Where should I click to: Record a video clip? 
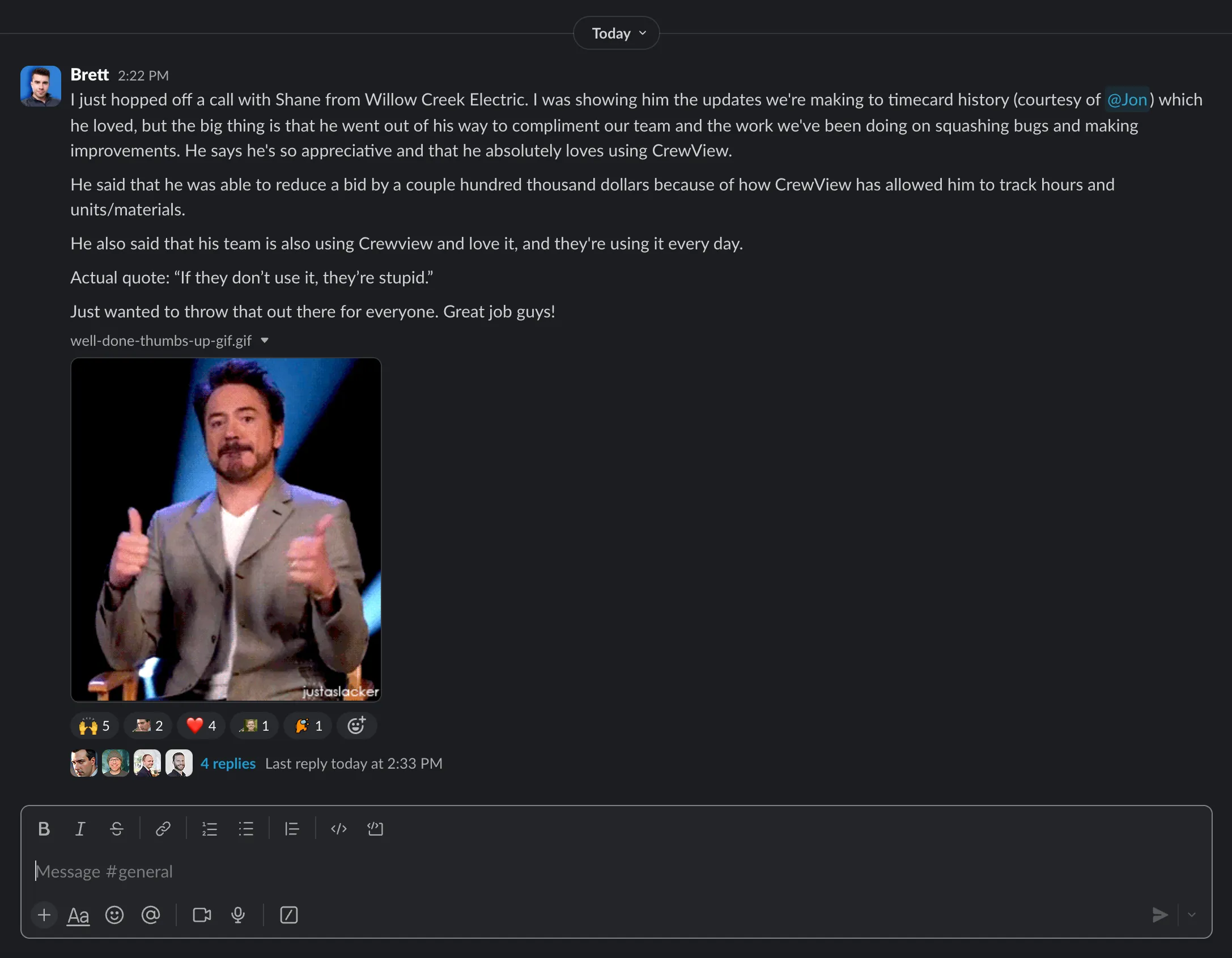[202, 915]
